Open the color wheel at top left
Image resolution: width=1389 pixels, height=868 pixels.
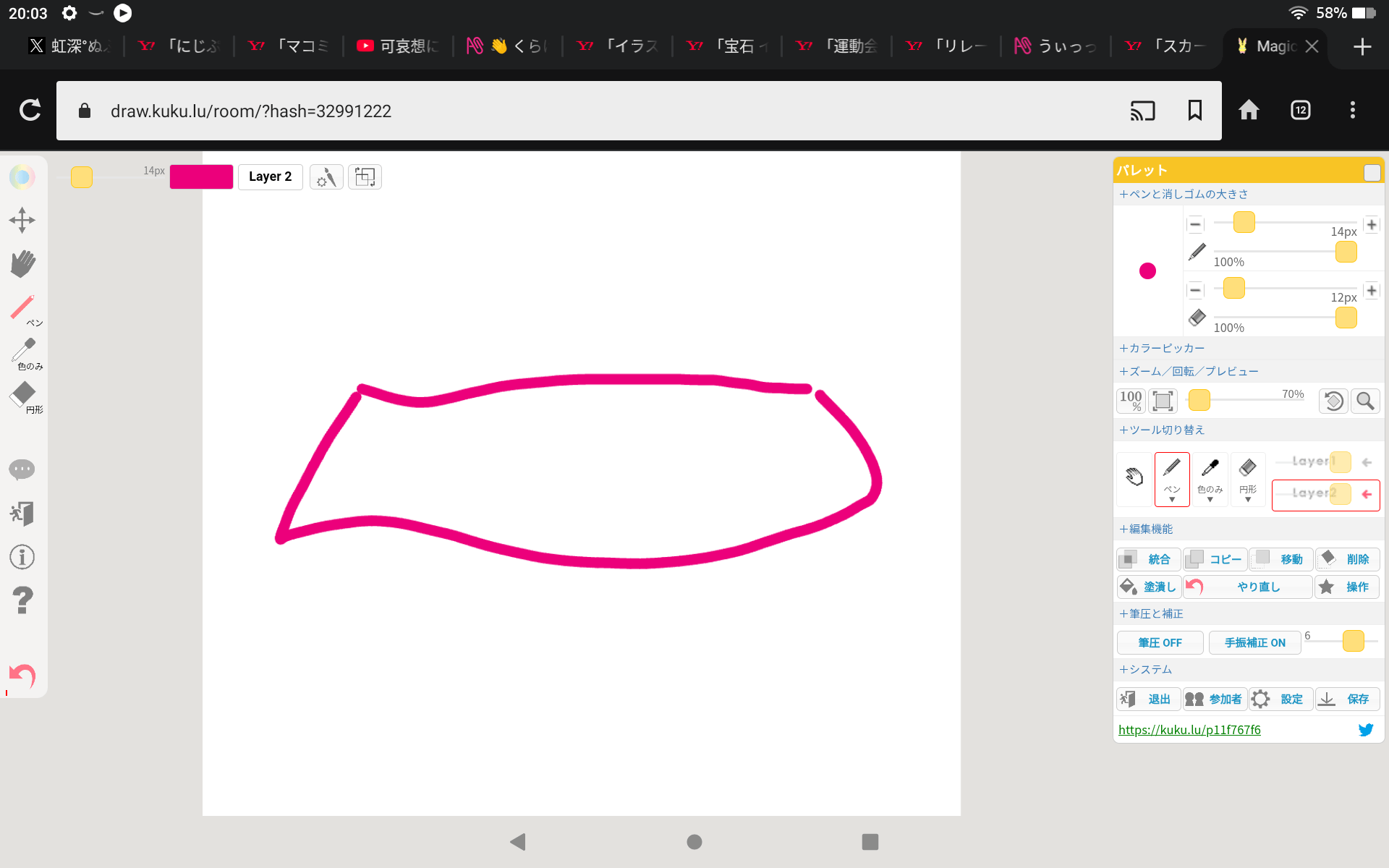point(22,176)
